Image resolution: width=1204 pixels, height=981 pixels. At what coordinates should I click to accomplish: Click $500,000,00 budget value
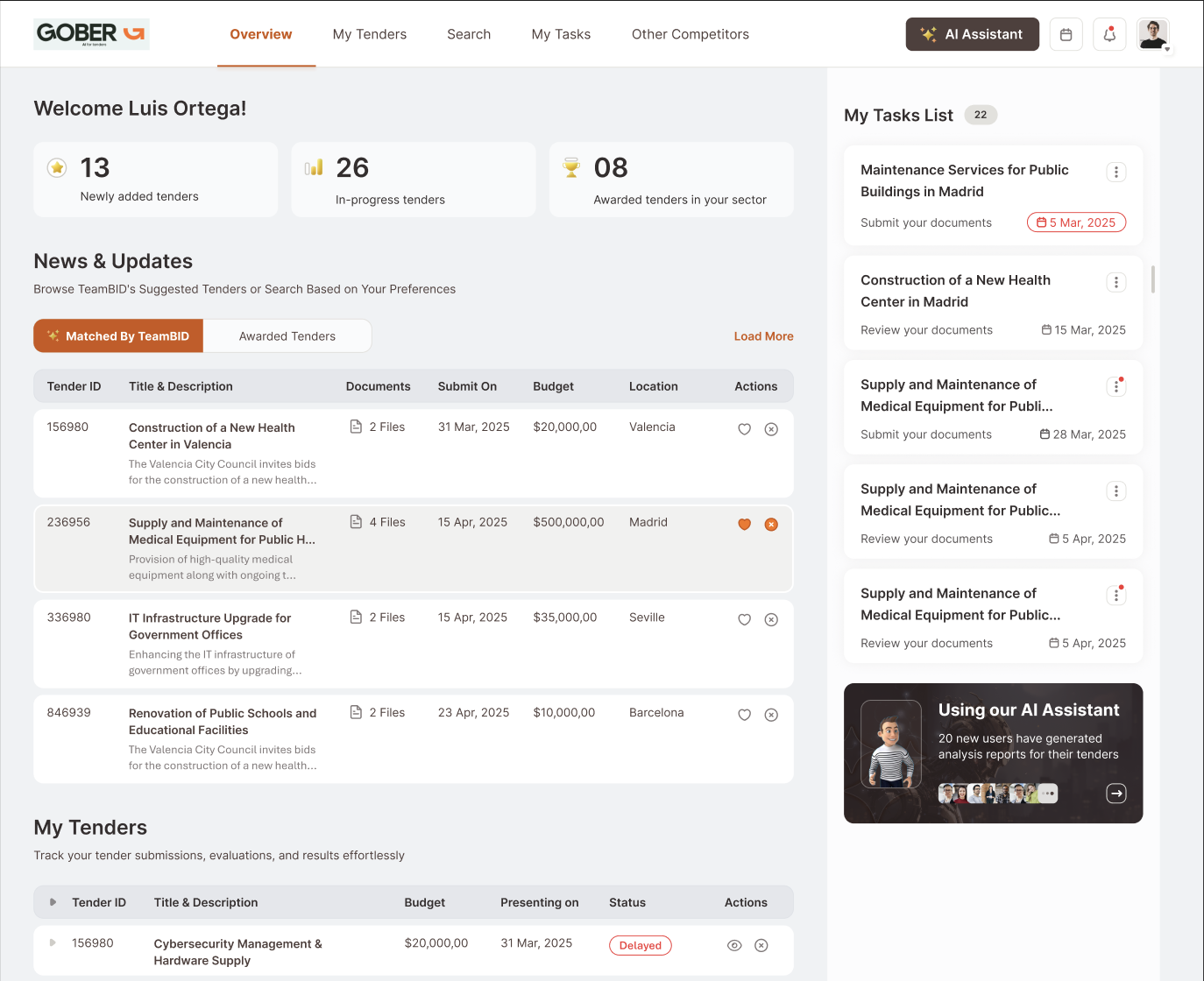click(x=568, y=522)
